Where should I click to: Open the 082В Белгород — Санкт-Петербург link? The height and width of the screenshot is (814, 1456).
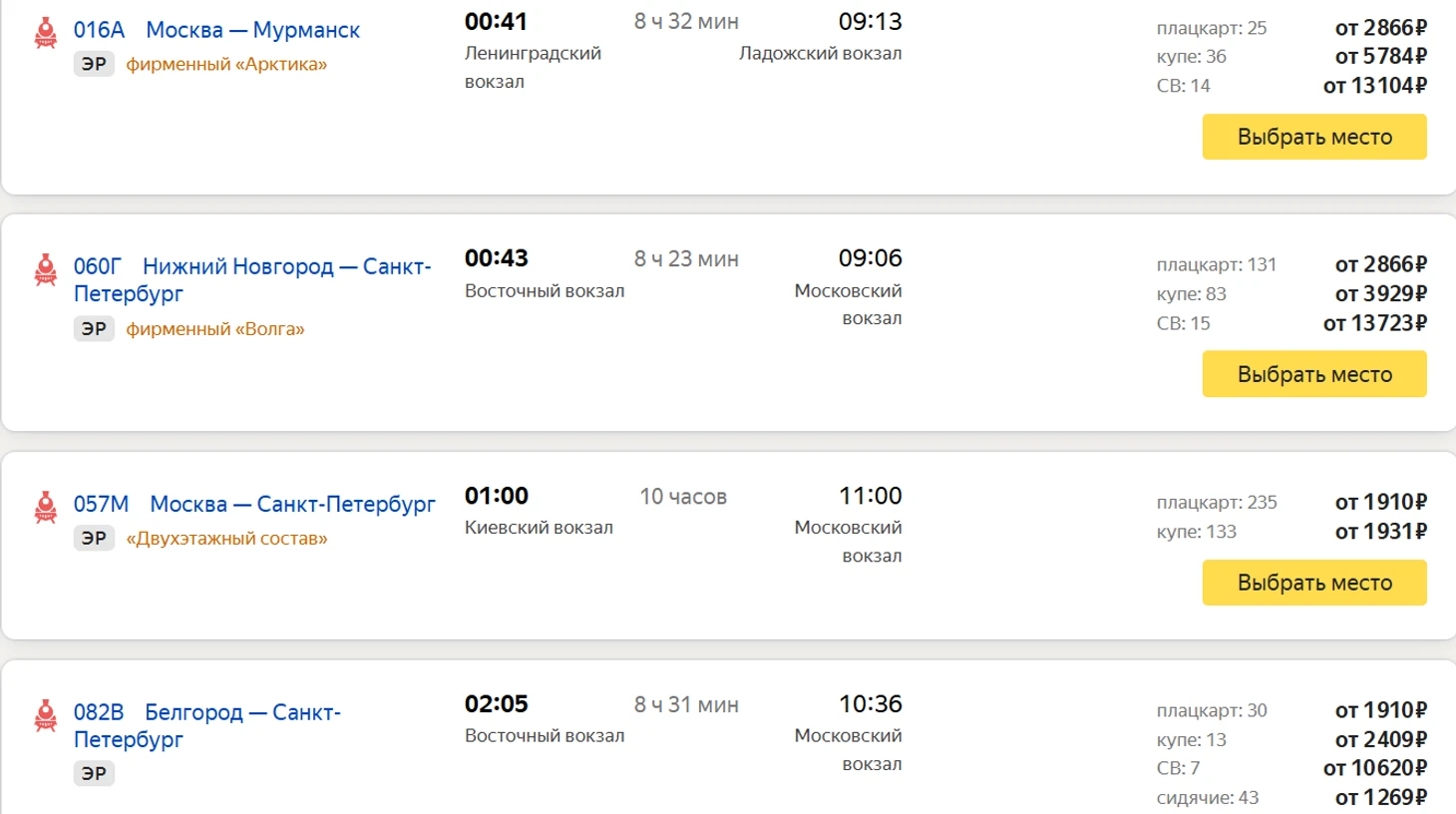206,725
